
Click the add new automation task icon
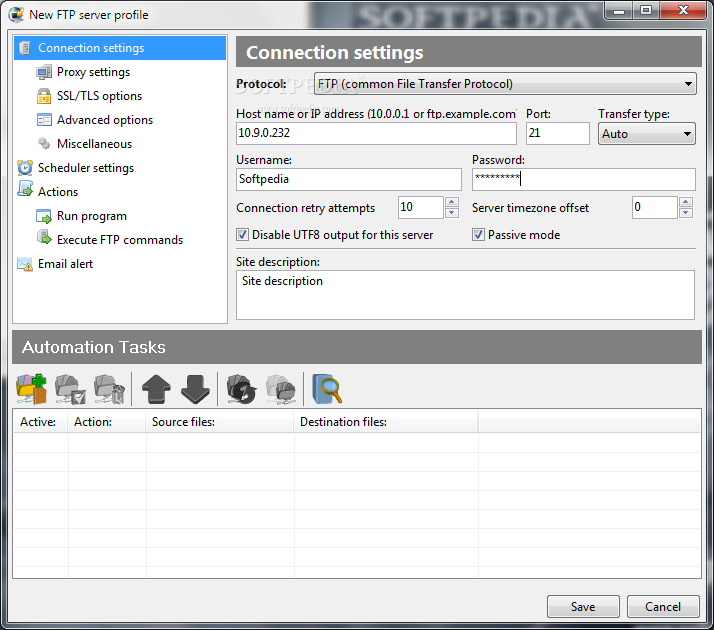(31, 389)
